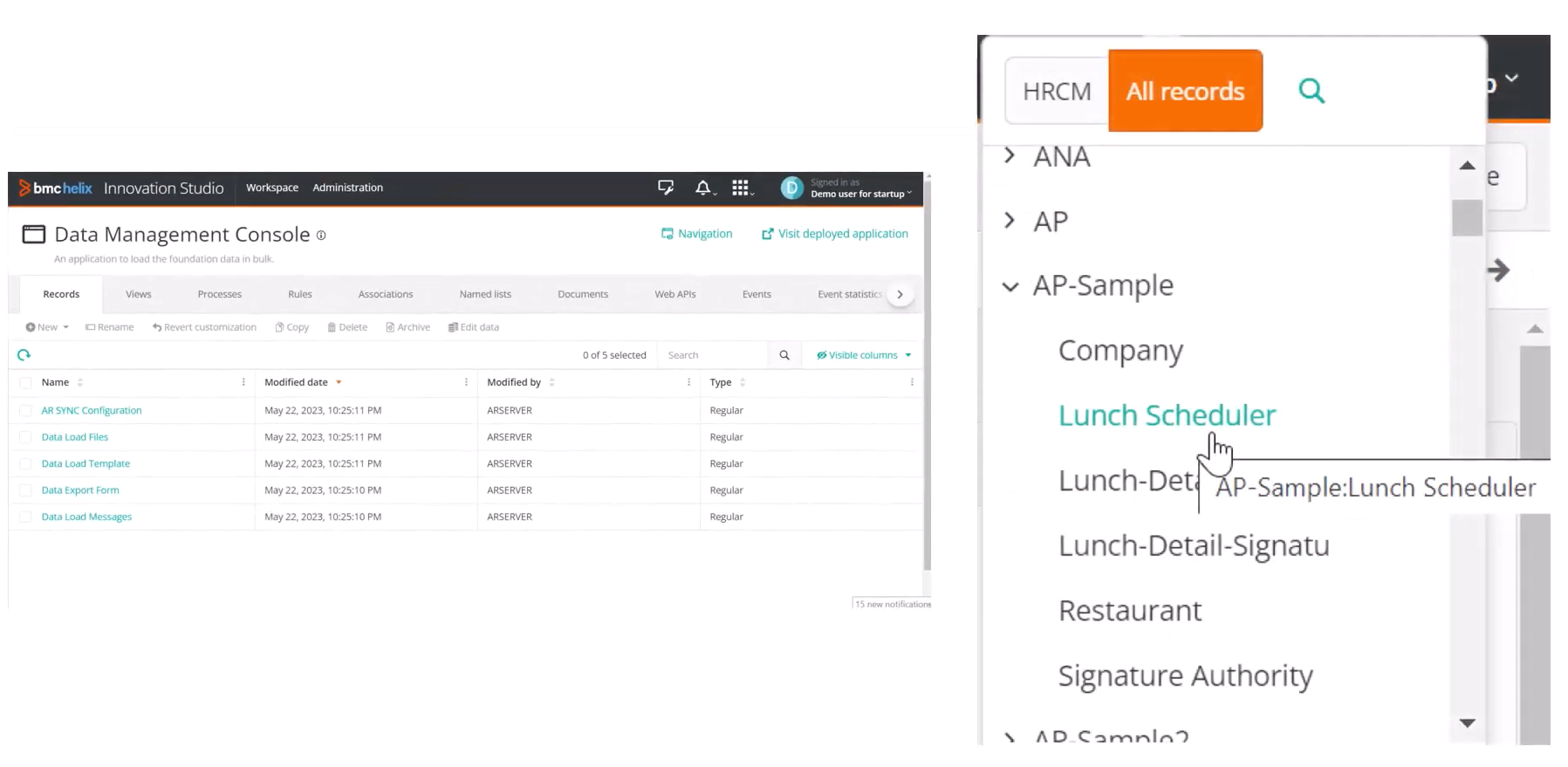Open Modified by column options menu
This screenshot has height=767, width=1568.
[688, 382]
